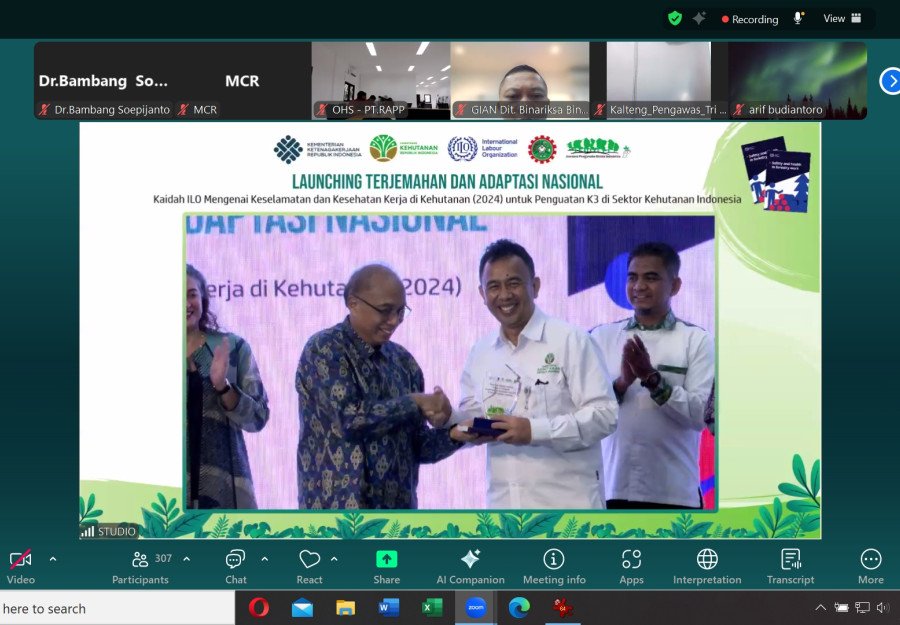
Task: Click the AI sparkle icon near Recording
Action: pyautogui.click(x=699, y=18)
